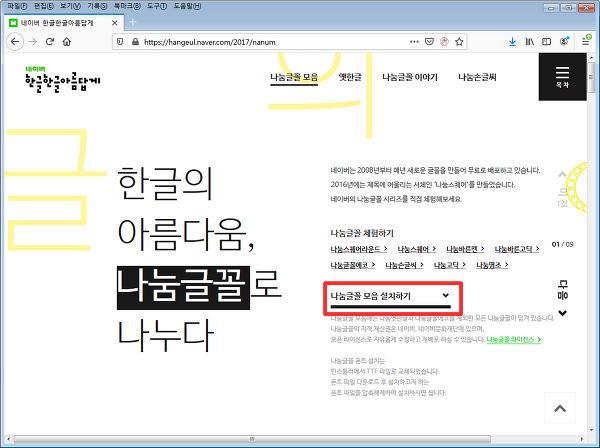
Task: Open the green 나눔글꼴 라이선스 link
Action: (x=514, y=340)
